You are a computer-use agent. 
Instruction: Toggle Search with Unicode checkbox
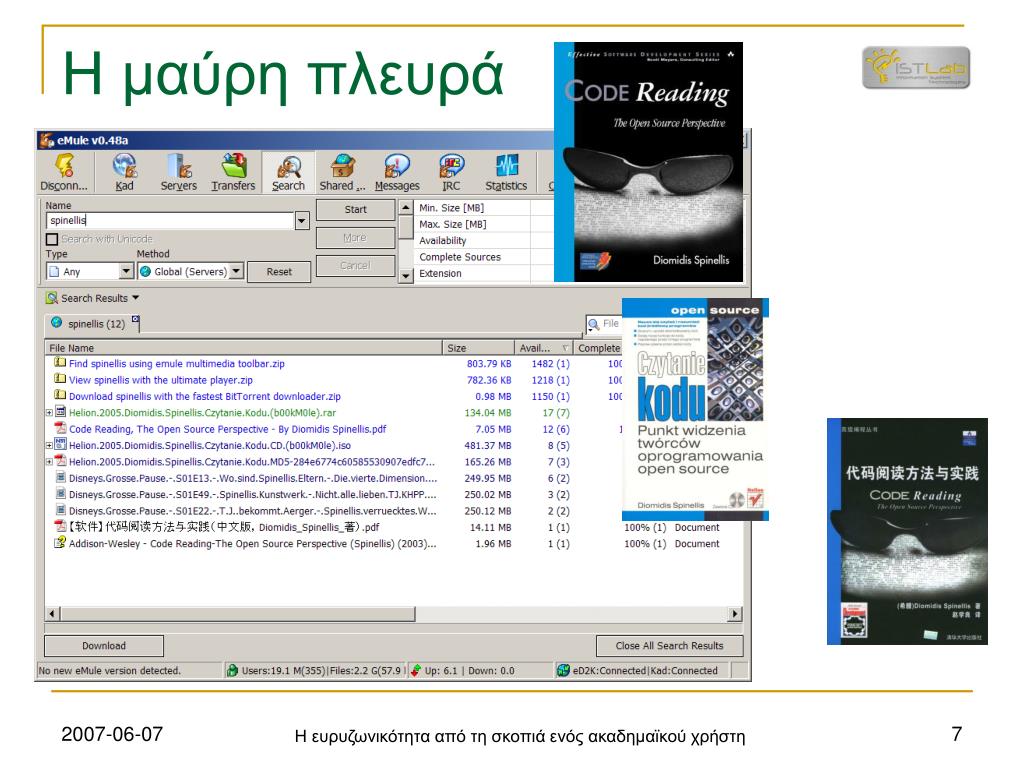pyautogui.click(x=52, y=239)
